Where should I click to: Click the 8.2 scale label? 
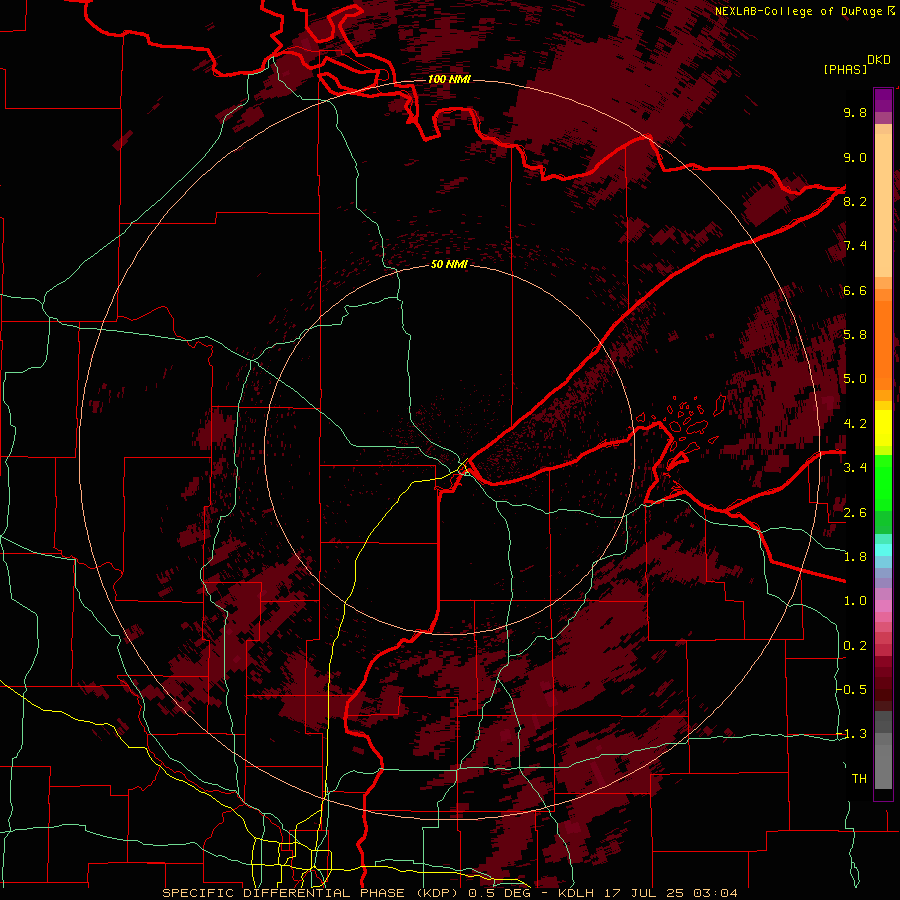[855, 201]
